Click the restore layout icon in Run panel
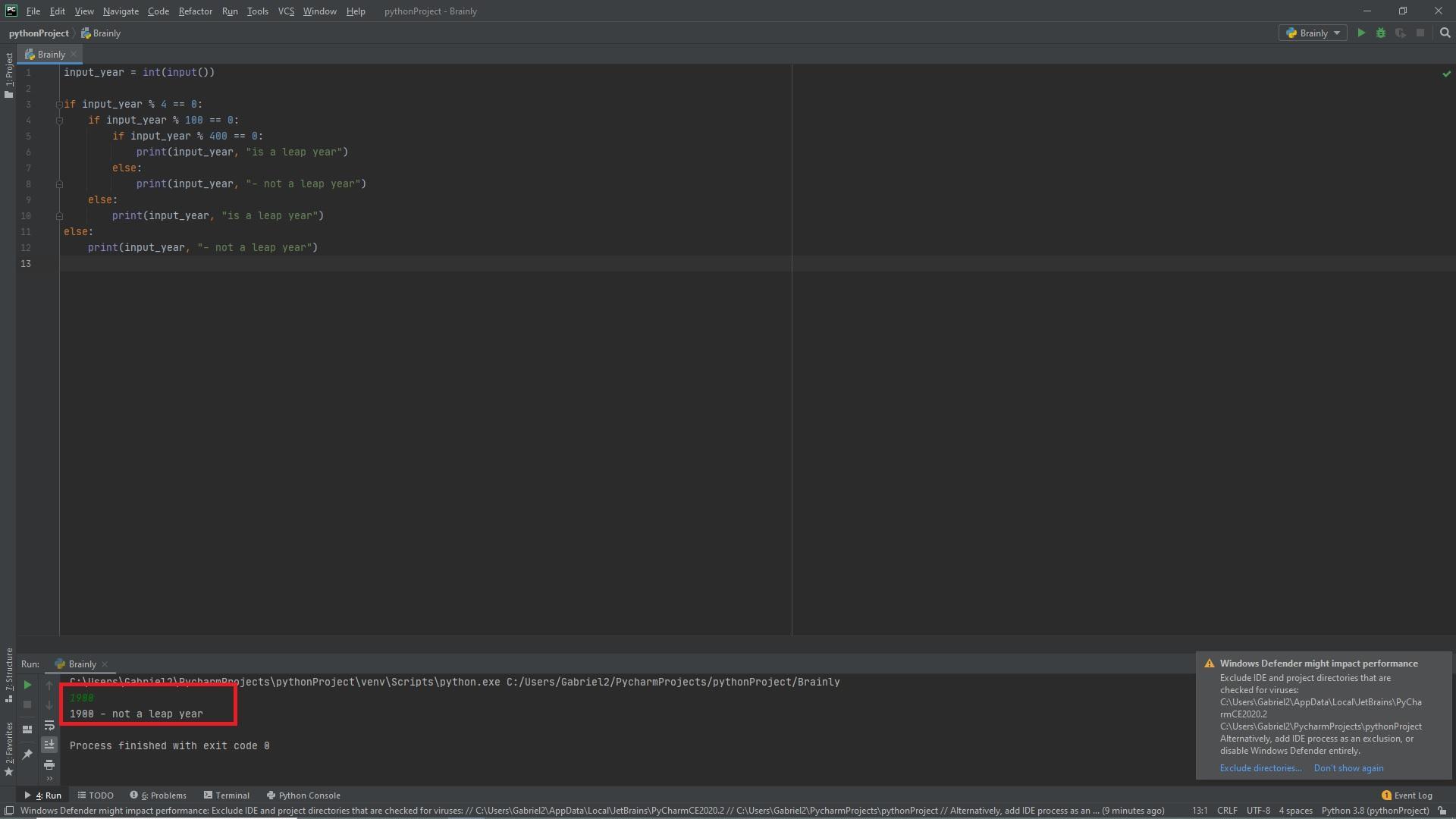Screen dimensions: 1456x819 point(27,730)
